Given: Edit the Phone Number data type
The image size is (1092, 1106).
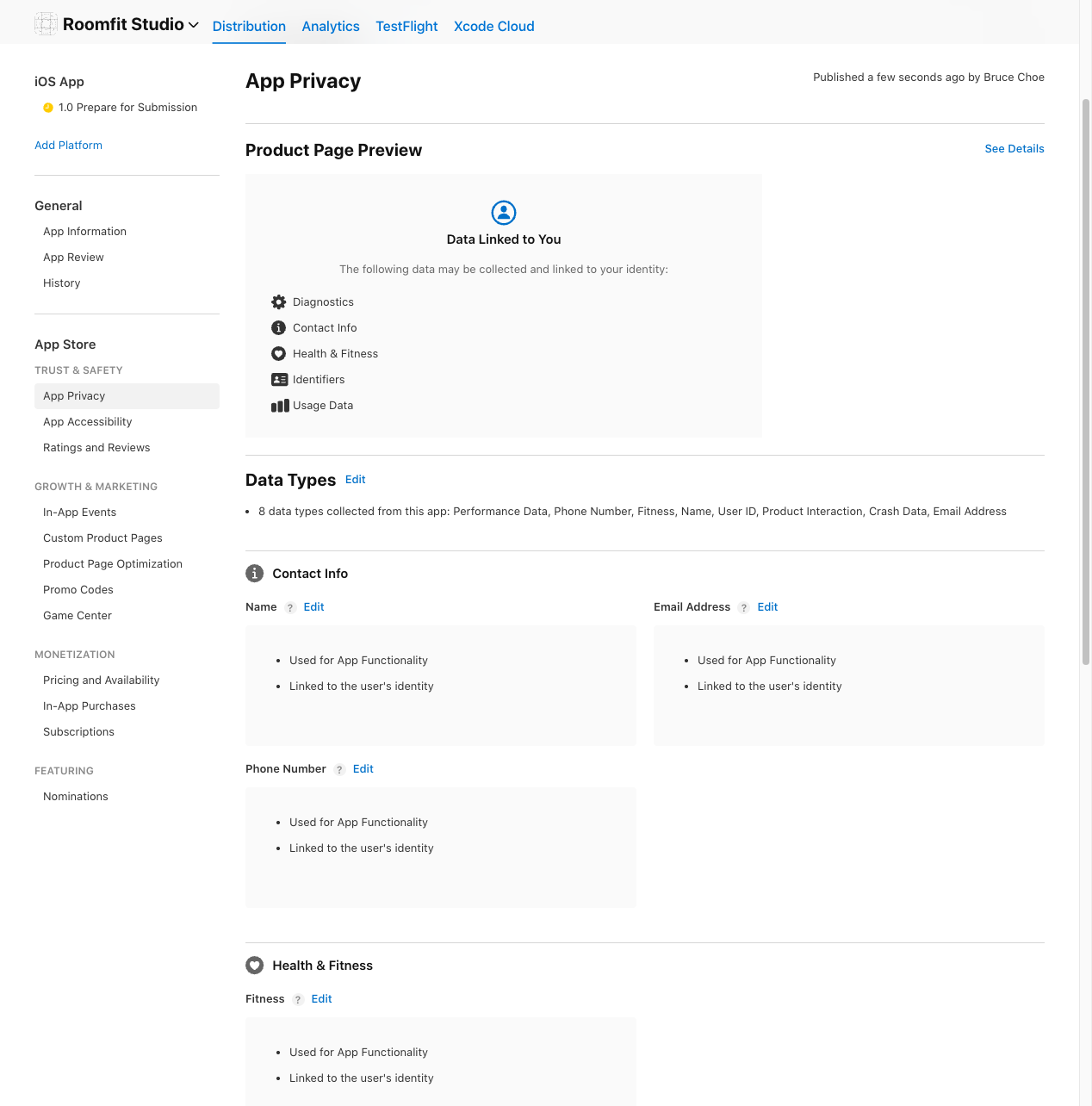Looking at the screenshot, I should coord(363,769).
